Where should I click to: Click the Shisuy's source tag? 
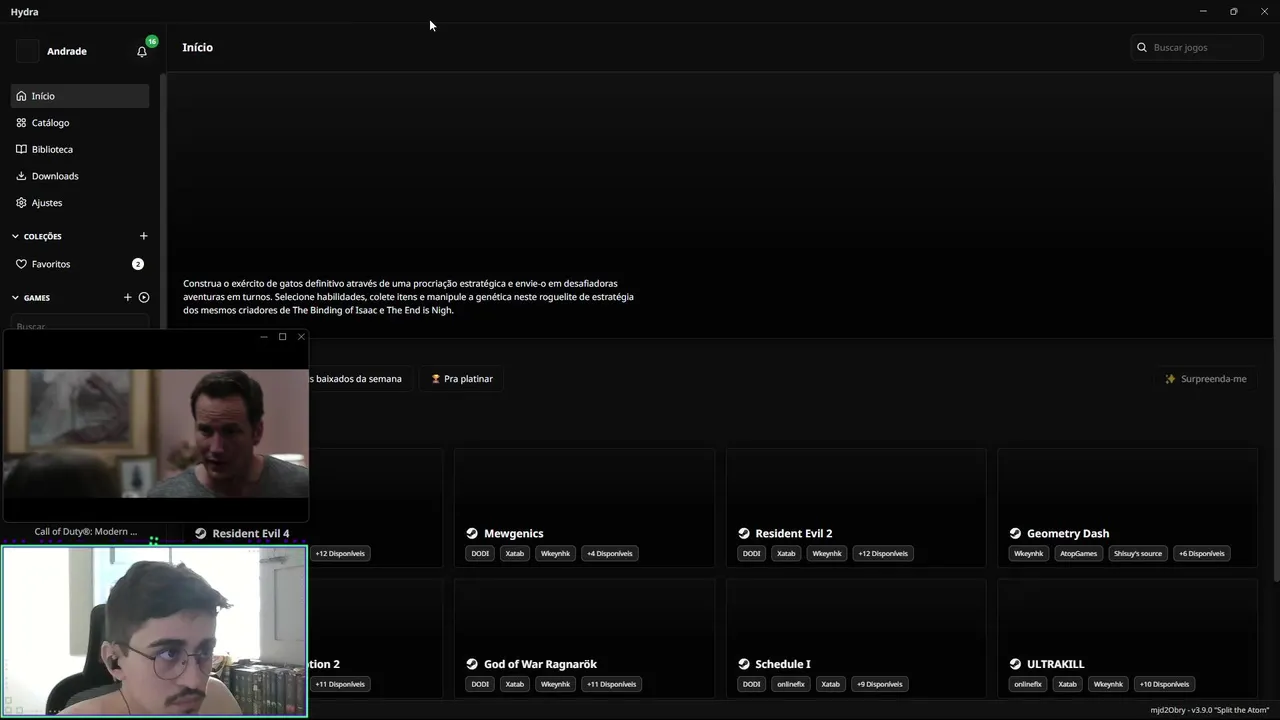1138,553
